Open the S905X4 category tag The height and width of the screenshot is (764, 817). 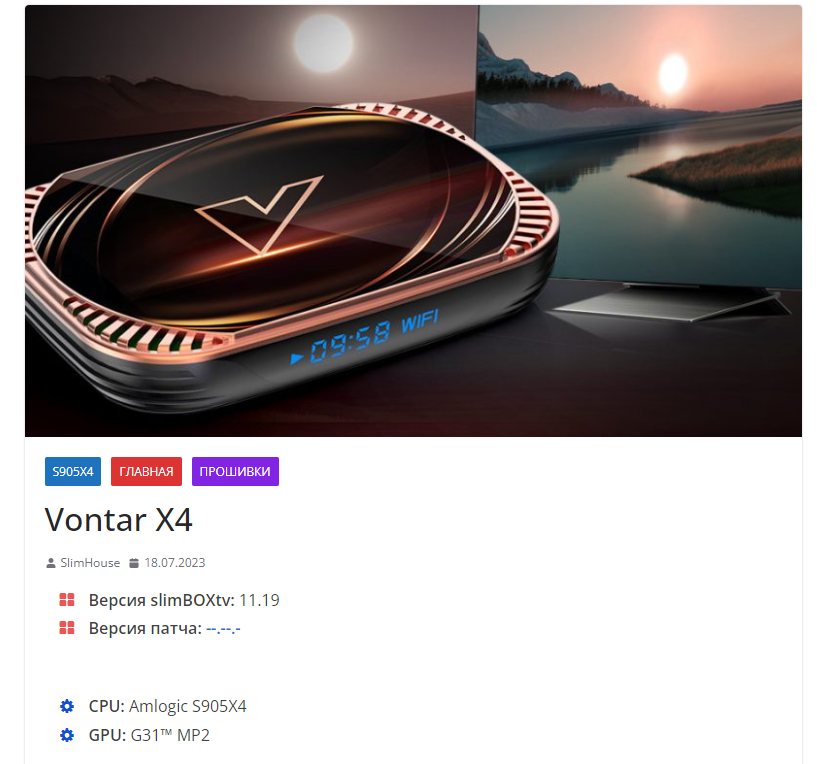(x=73, y=471)
